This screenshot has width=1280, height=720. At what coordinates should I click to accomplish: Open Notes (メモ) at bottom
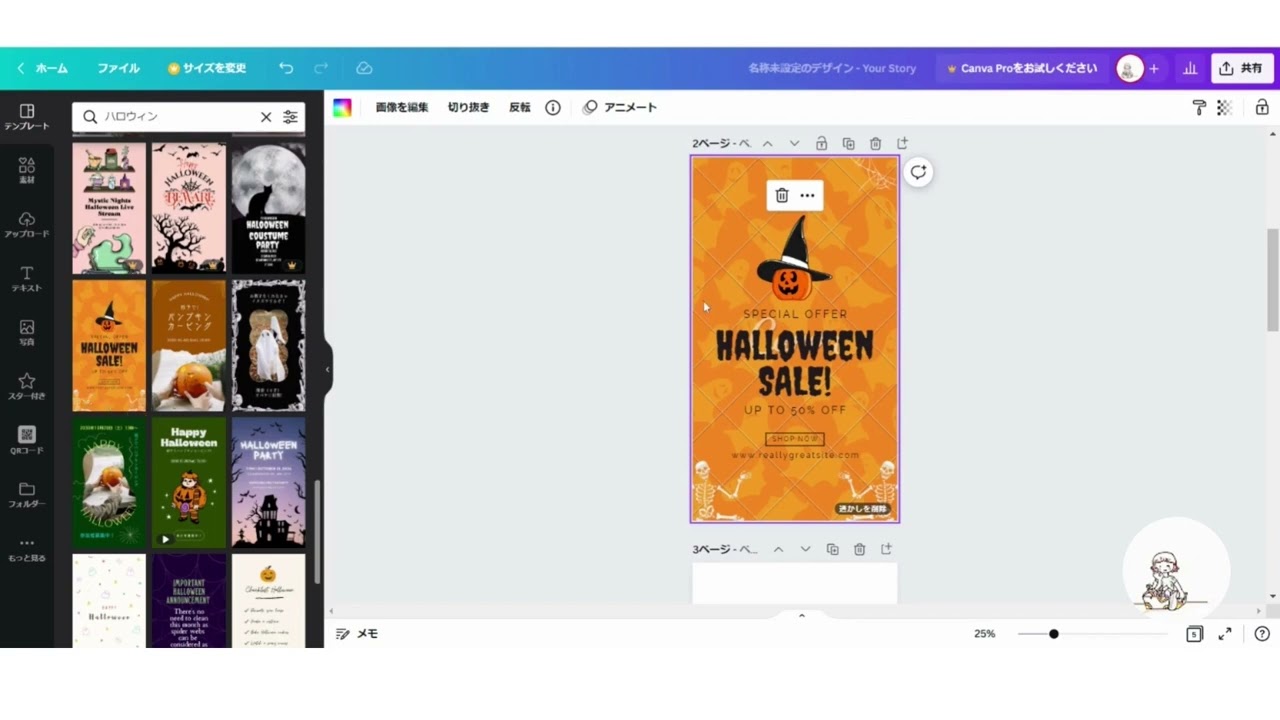pos(357,634)
